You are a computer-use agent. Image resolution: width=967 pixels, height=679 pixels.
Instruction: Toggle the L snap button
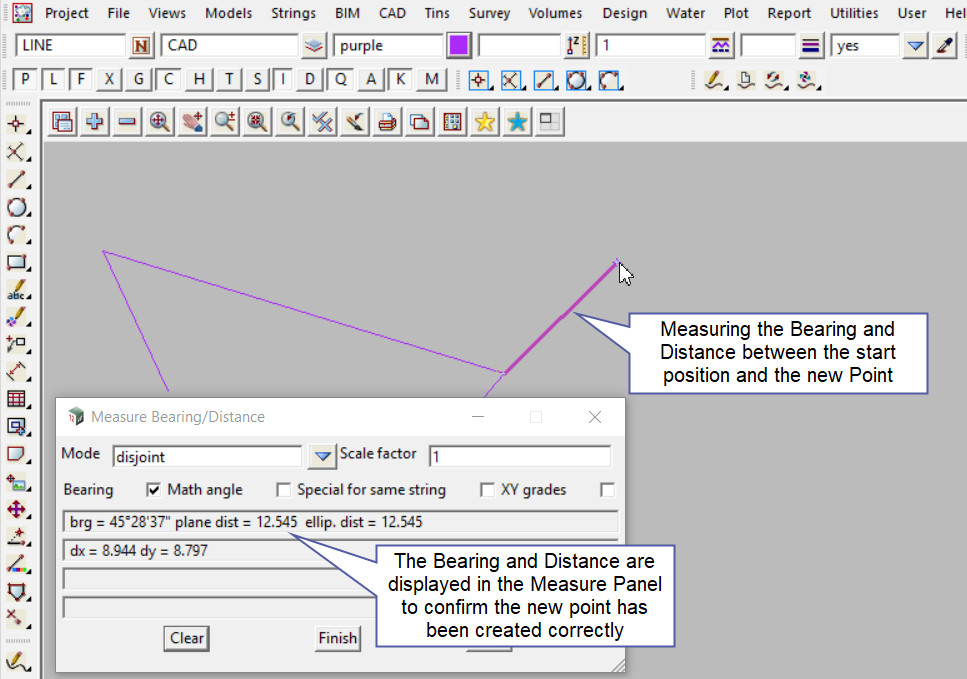54,80
